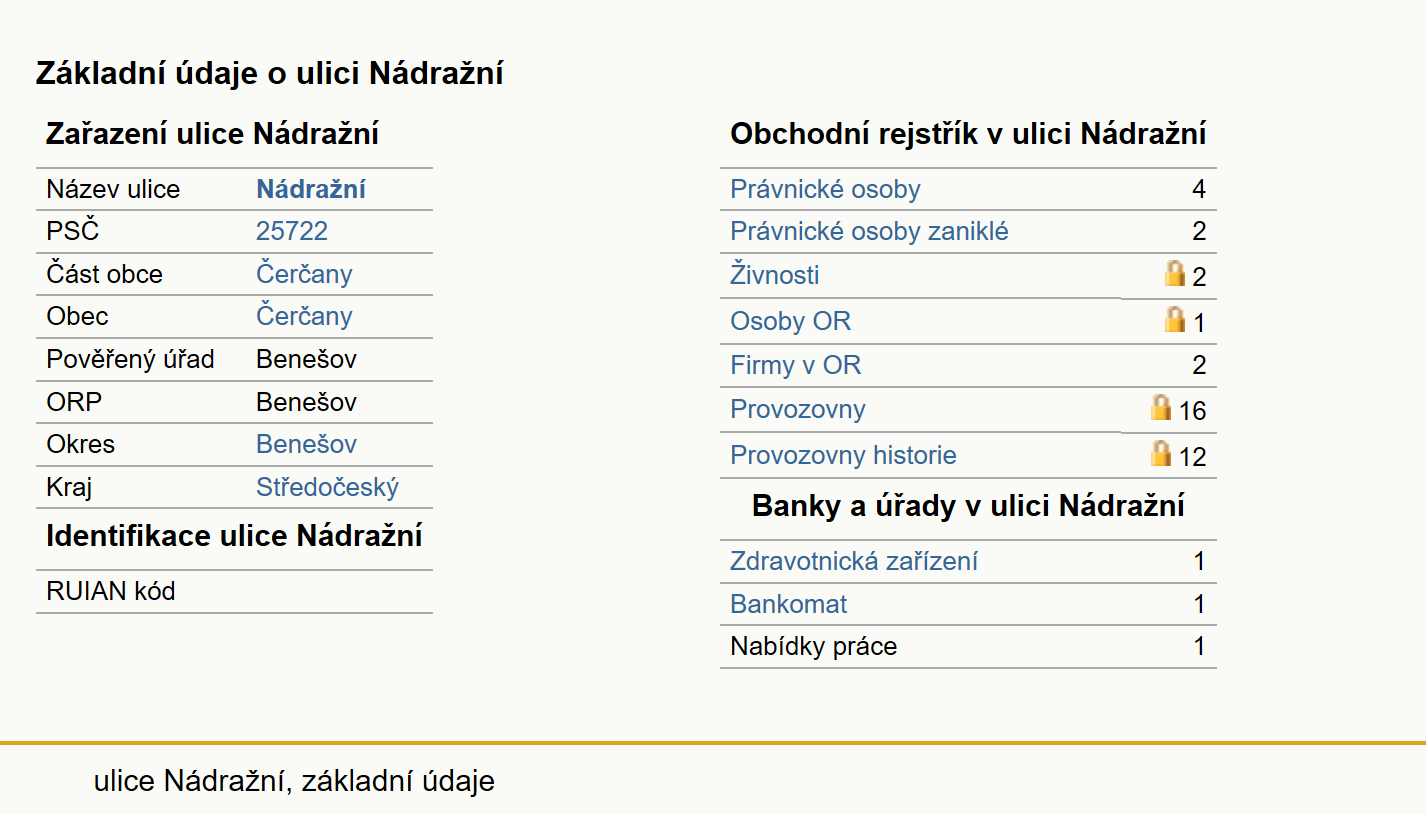Click the Nádražní street name link
Screen dimensions: 1426x814
(x=311, y=189)
